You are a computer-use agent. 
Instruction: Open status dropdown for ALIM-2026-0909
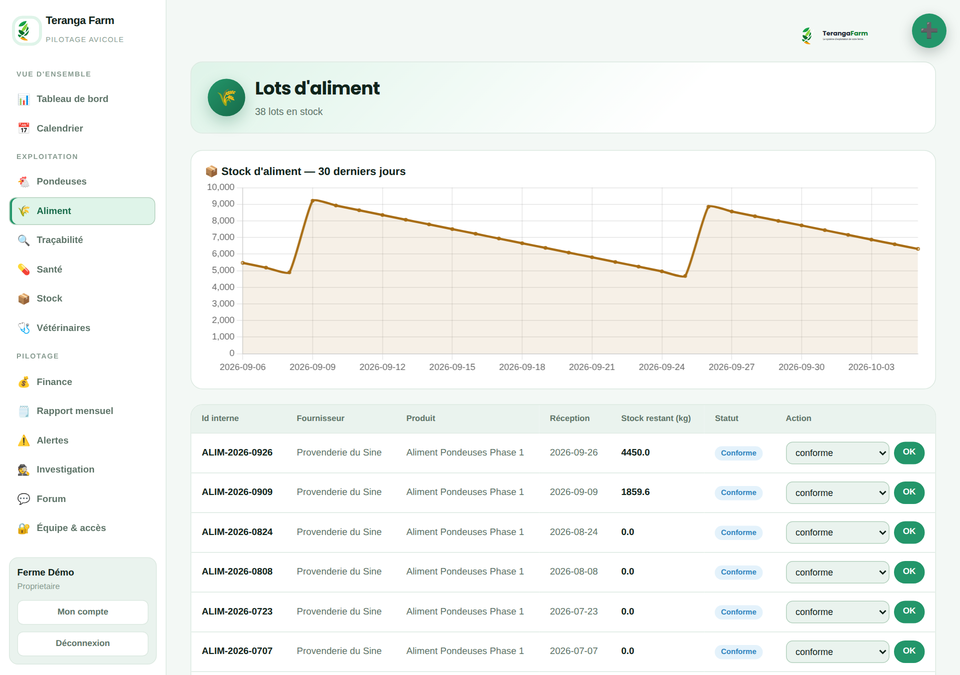[837, 493]
